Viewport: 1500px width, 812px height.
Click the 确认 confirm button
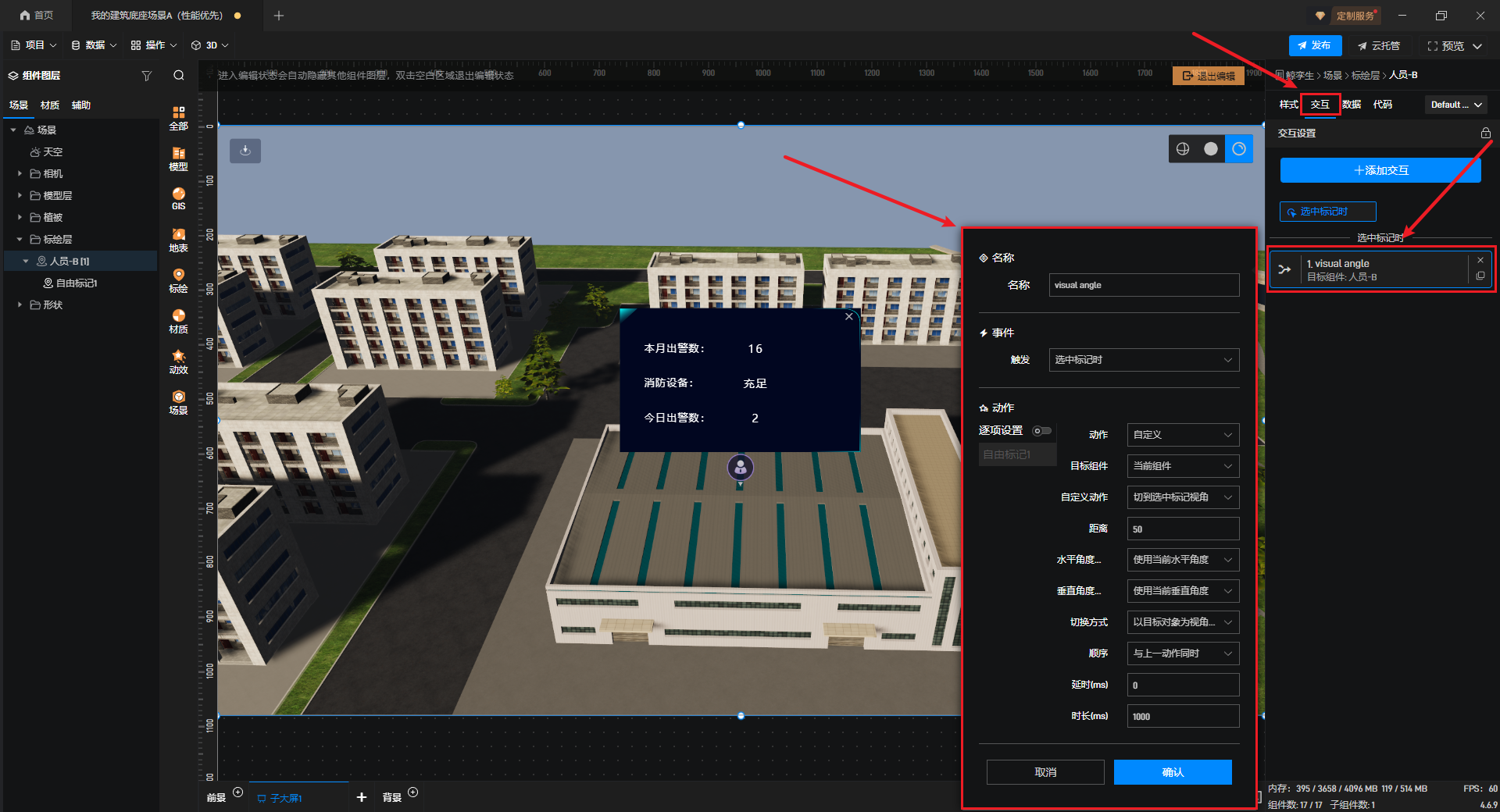point(1172,772)
